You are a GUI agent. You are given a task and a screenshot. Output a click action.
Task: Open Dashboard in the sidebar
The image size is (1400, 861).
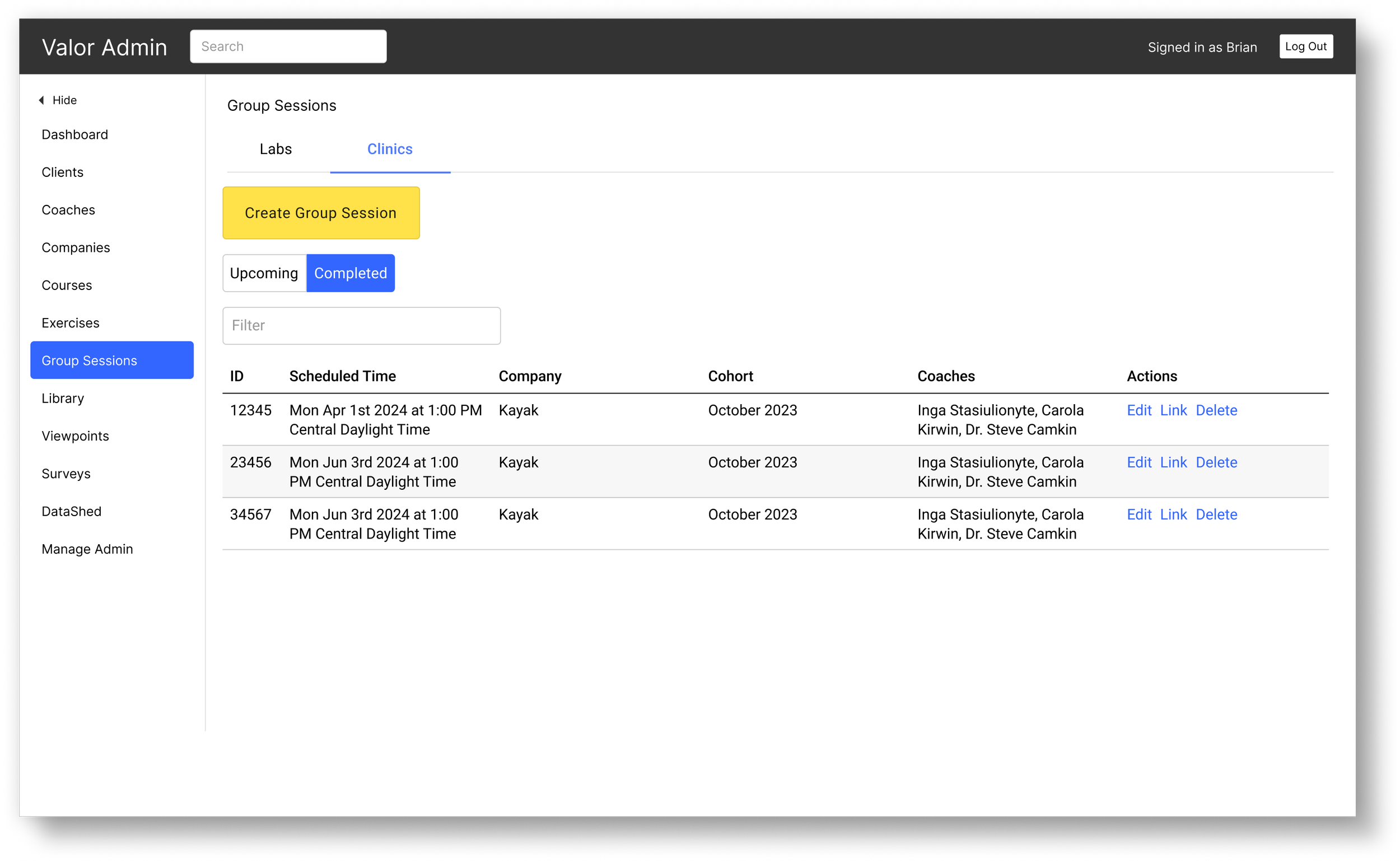coord(74,134)
